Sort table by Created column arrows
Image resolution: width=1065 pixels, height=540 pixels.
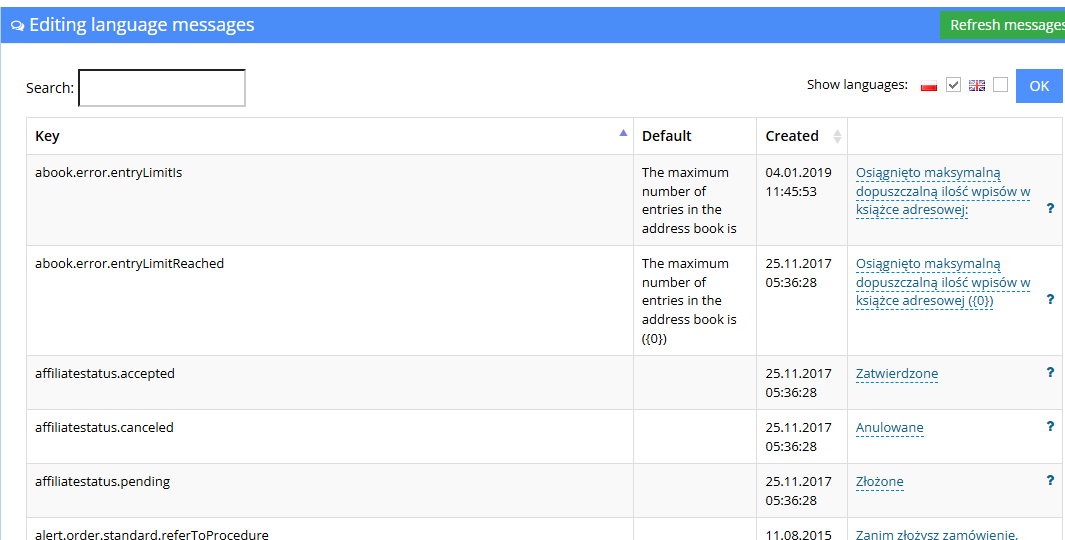pos(837,137)
